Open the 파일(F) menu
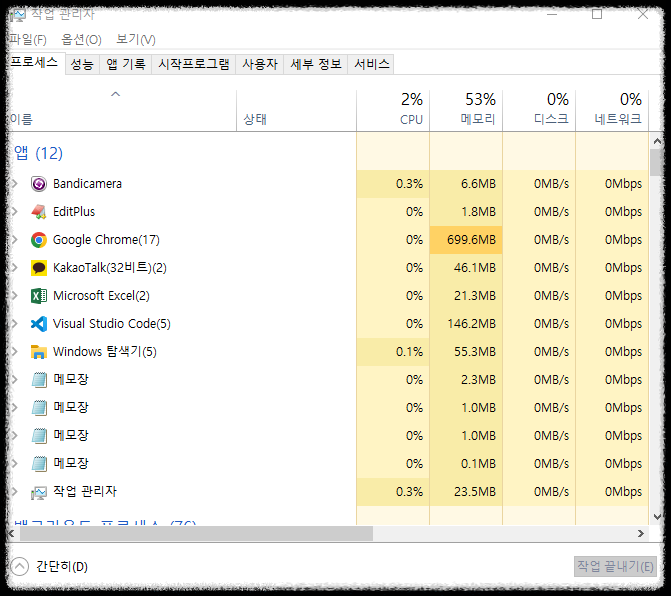 point(28,40)
